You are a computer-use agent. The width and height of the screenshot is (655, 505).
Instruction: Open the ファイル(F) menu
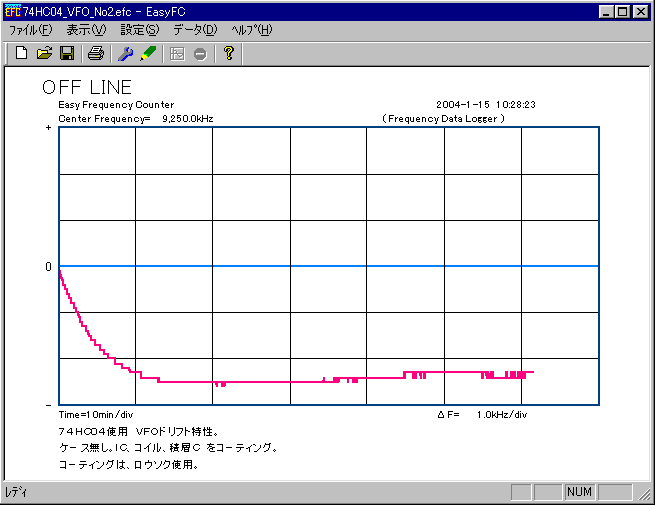[x=30, y=30]
